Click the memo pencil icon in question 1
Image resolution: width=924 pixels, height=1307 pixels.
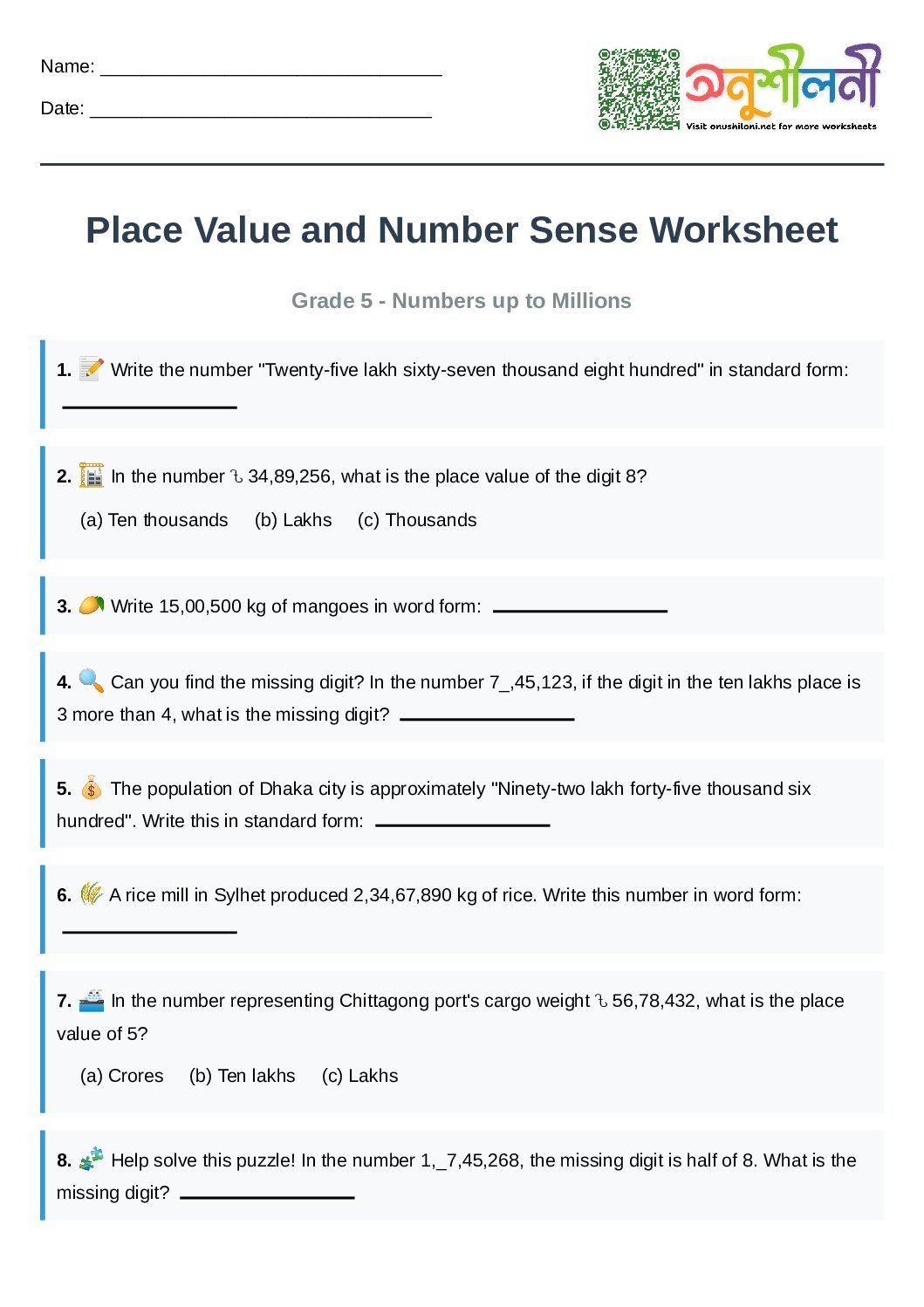coord(91,369)
